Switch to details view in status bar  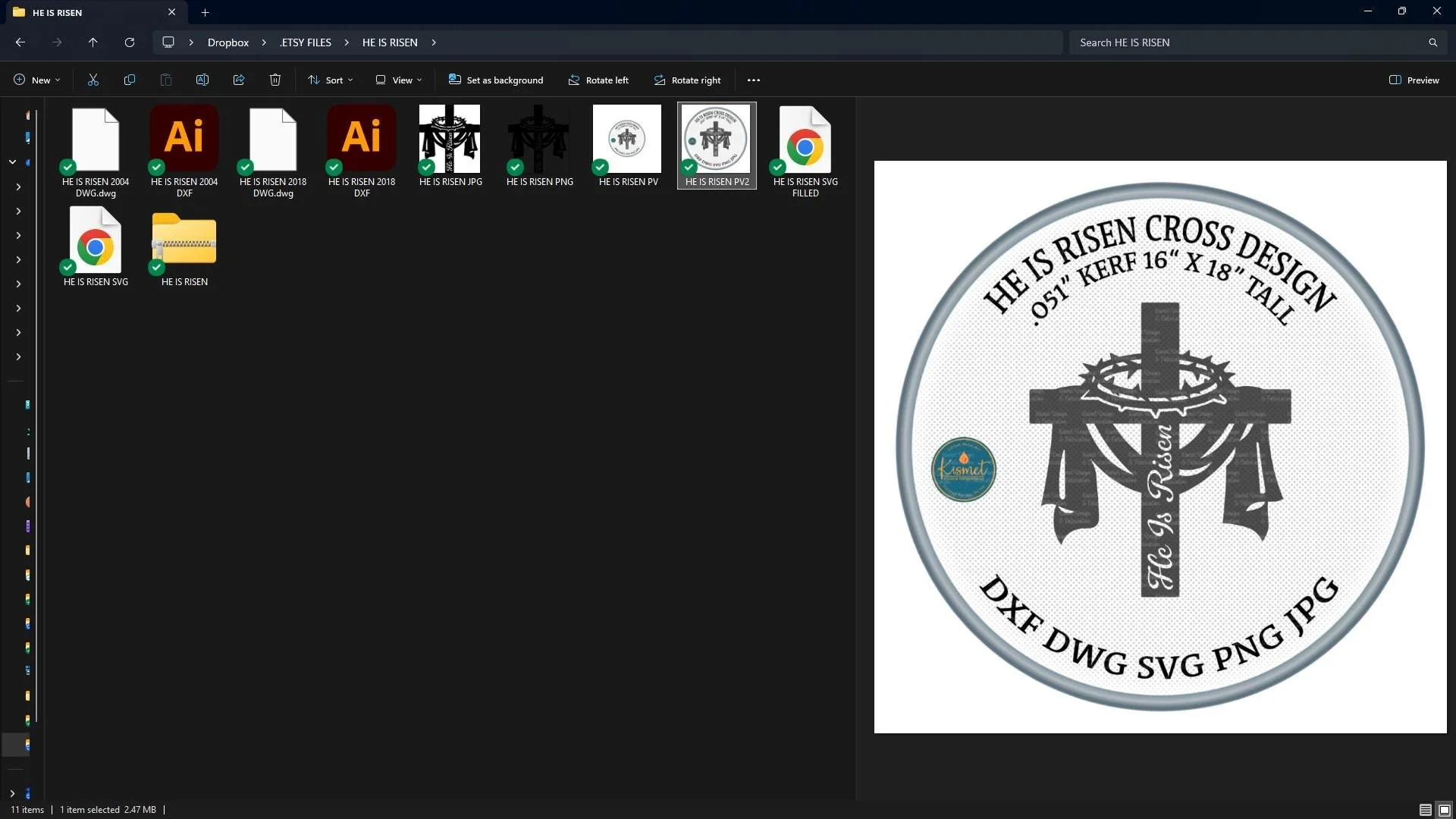tap(1425, 810)
